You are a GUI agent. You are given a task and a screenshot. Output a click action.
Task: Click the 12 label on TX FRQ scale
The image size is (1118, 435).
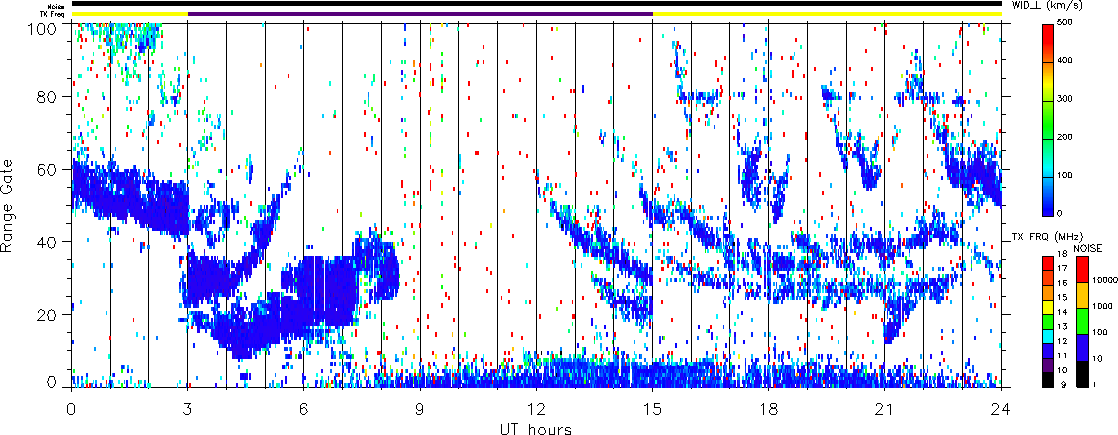(x=1062, y=341)
